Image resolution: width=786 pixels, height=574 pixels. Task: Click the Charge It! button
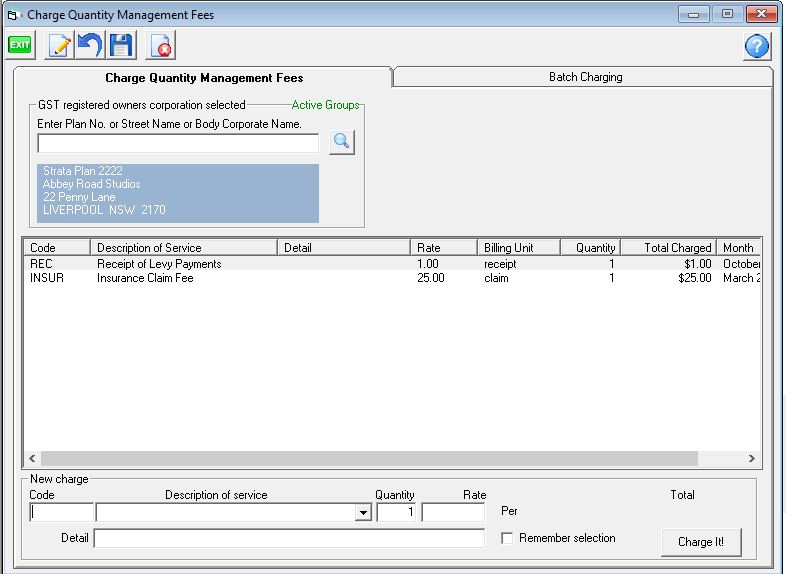(x=701, y=542)
